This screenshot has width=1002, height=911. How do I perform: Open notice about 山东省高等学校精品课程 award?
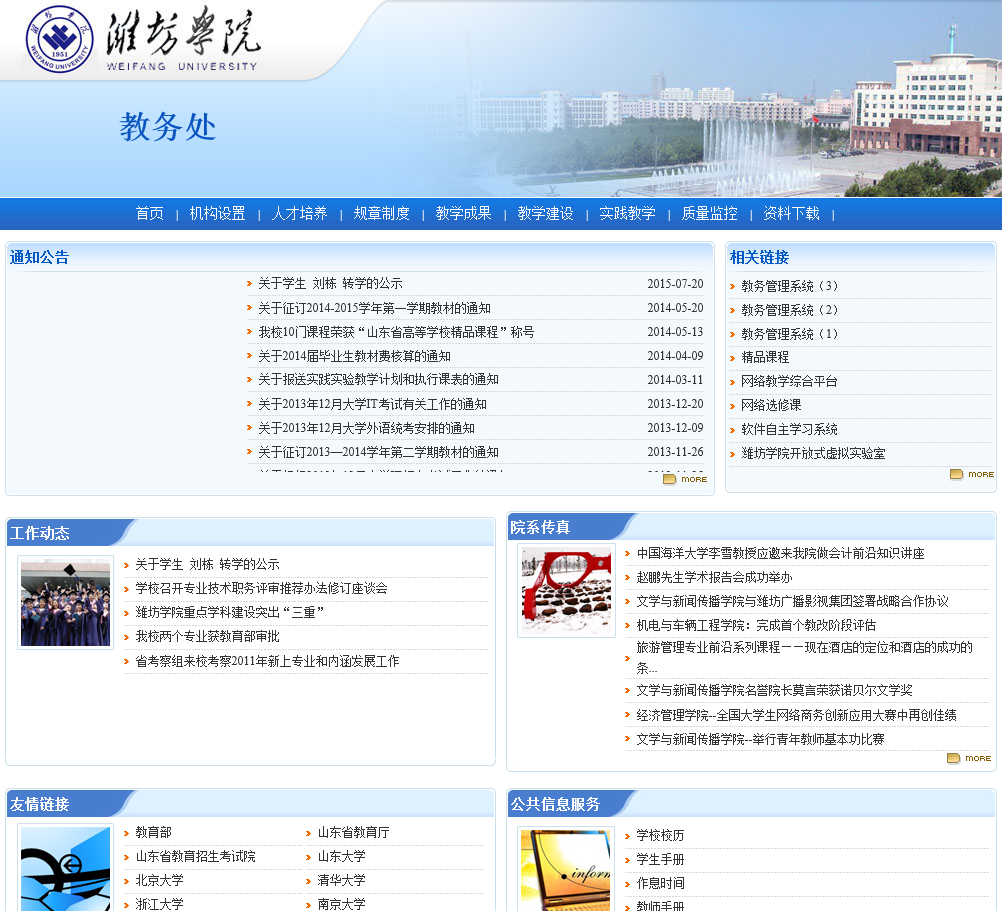click(396, 332)
